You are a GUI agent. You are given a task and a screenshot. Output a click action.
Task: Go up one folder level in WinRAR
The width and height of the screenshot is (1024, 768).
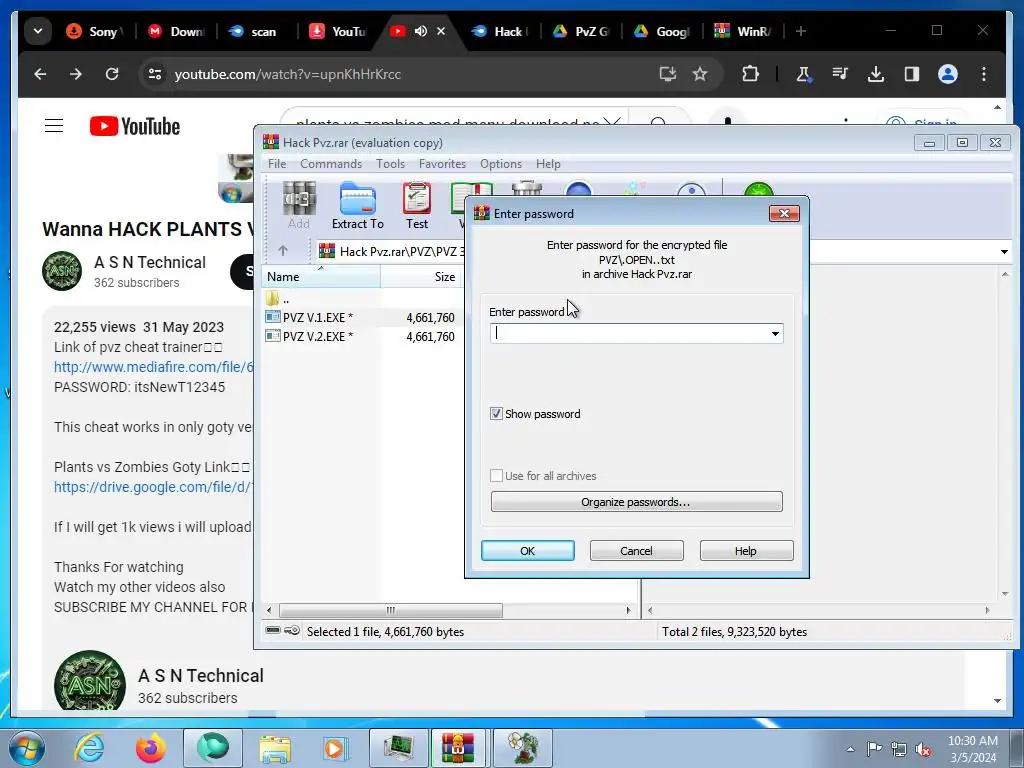[283, 251]
